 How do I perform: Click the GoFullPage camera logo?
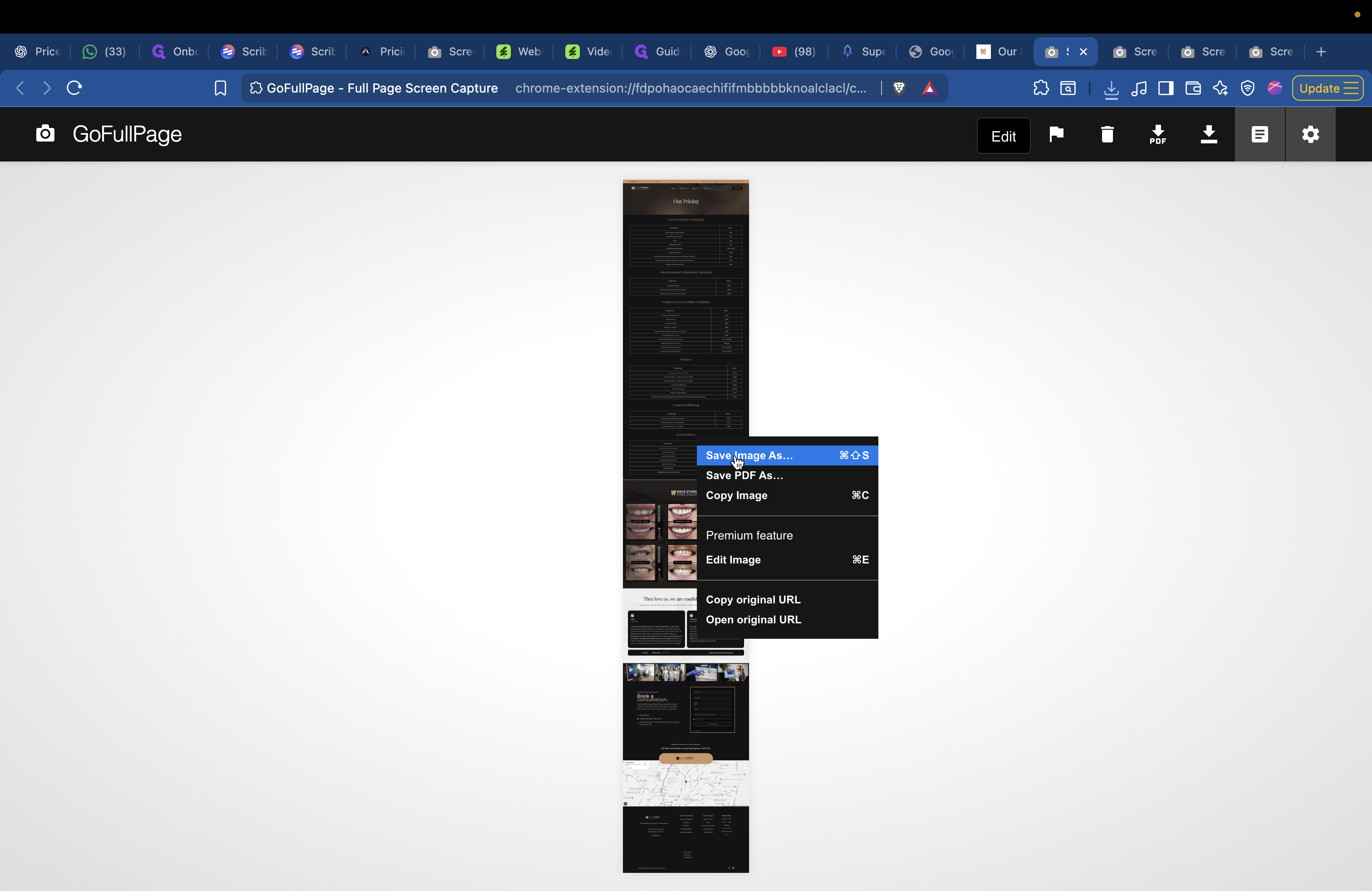coord(45,134)
